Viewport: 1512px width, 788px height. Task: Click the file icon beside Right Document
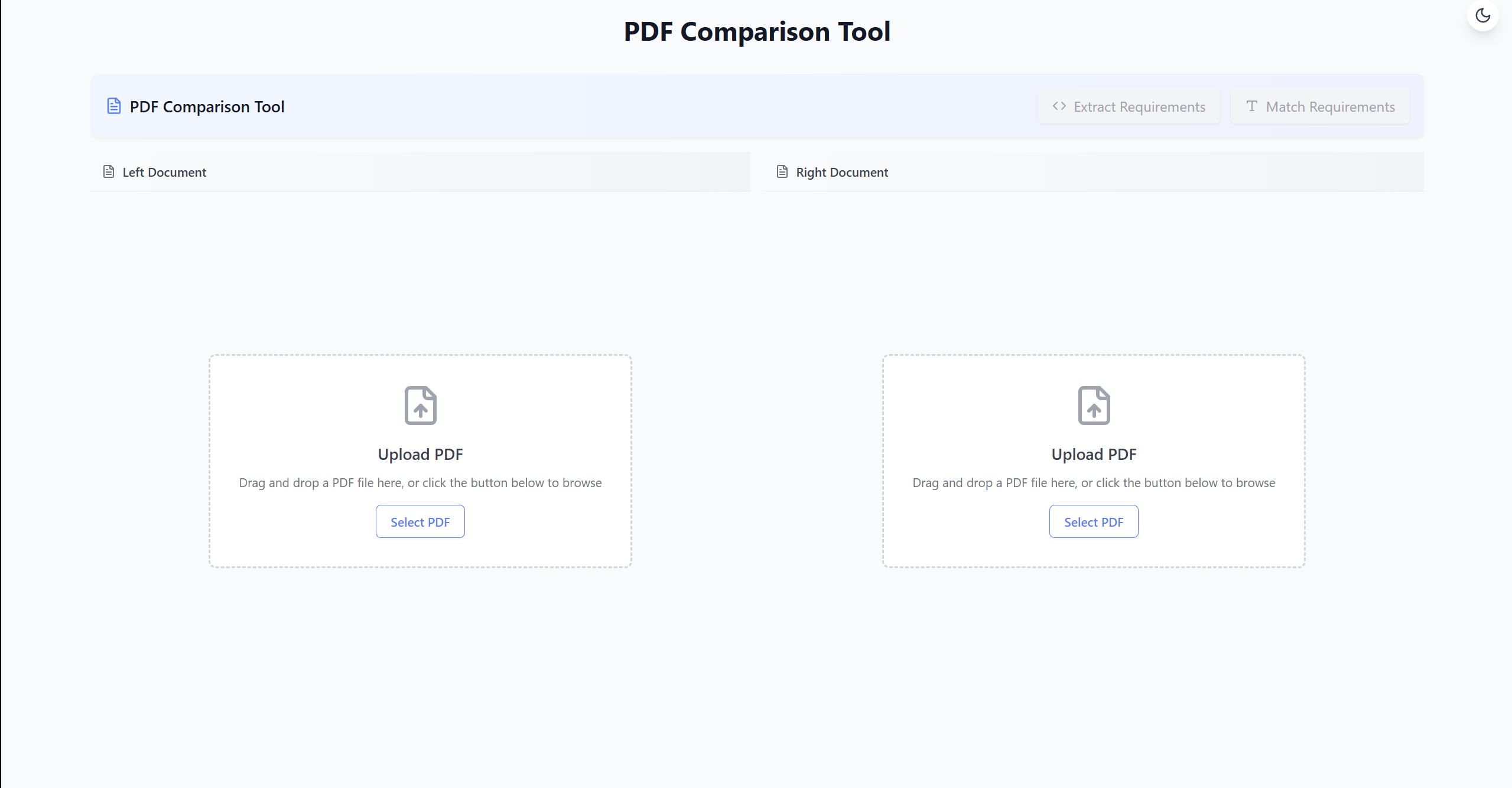click(782, 172)
